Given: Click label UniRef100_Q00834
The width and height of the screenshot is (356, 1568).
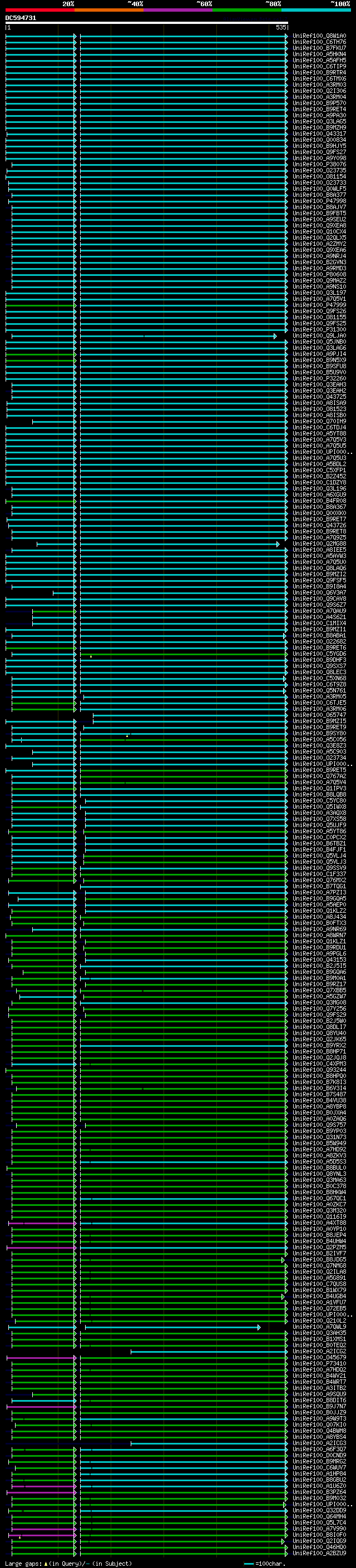Looking at the screenshot, I should pos(319,140).
